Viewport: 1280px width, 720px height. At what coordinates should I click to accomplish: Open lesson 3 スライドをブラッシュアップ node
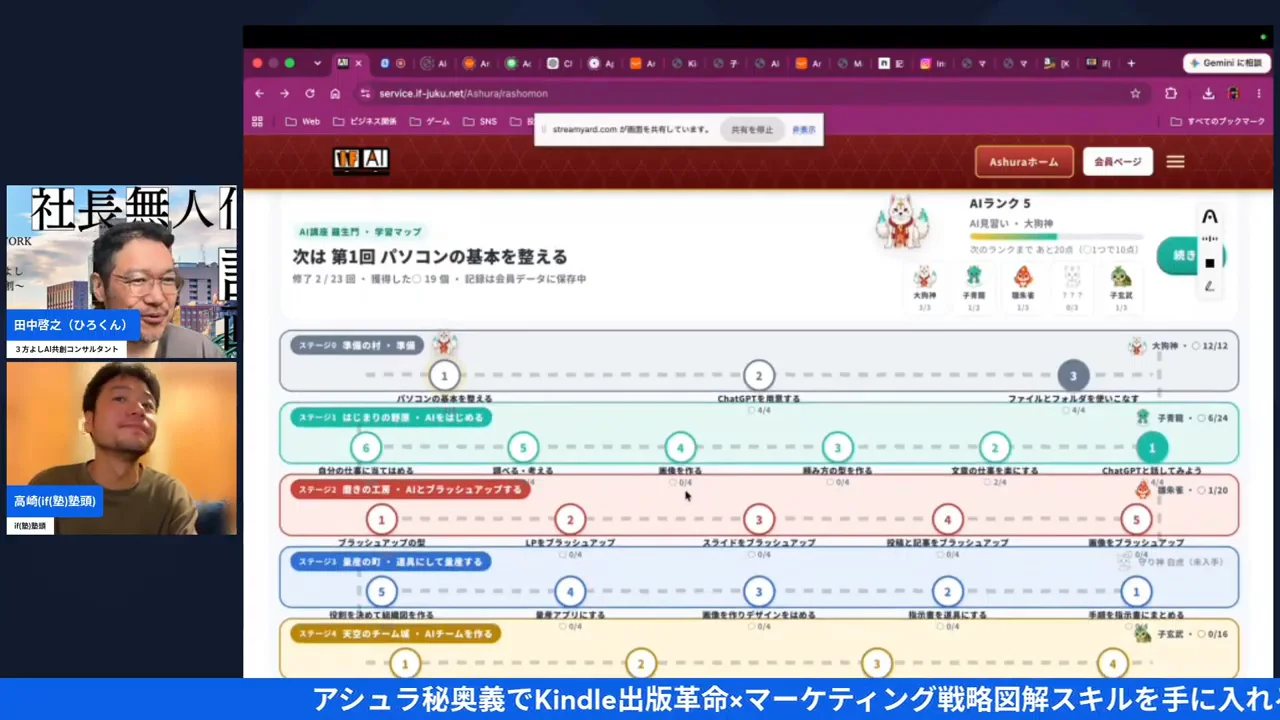pos(759,519)
